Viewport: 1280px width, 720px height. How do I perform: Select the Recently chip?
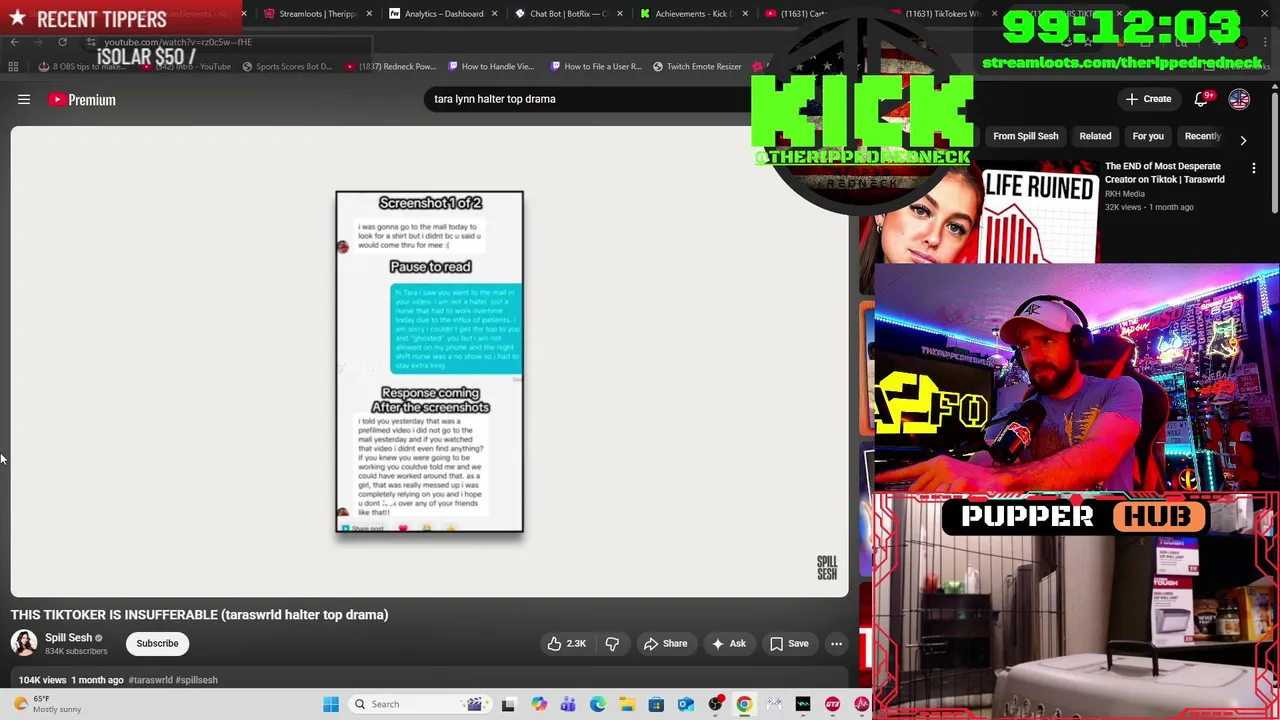point(1203,136)
